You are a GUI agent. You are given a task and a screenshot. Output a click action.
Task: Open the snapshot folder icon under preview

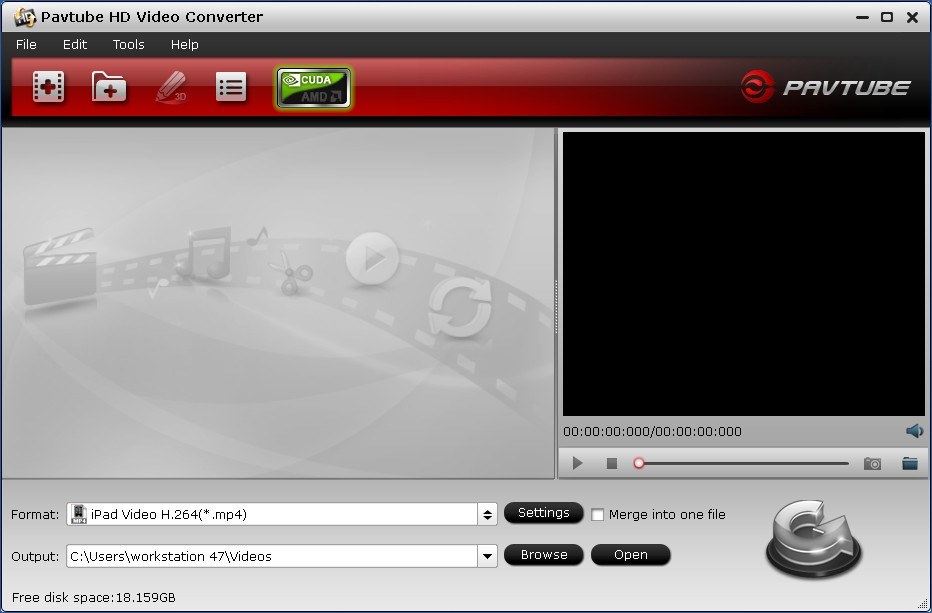[x=910, y=462]
